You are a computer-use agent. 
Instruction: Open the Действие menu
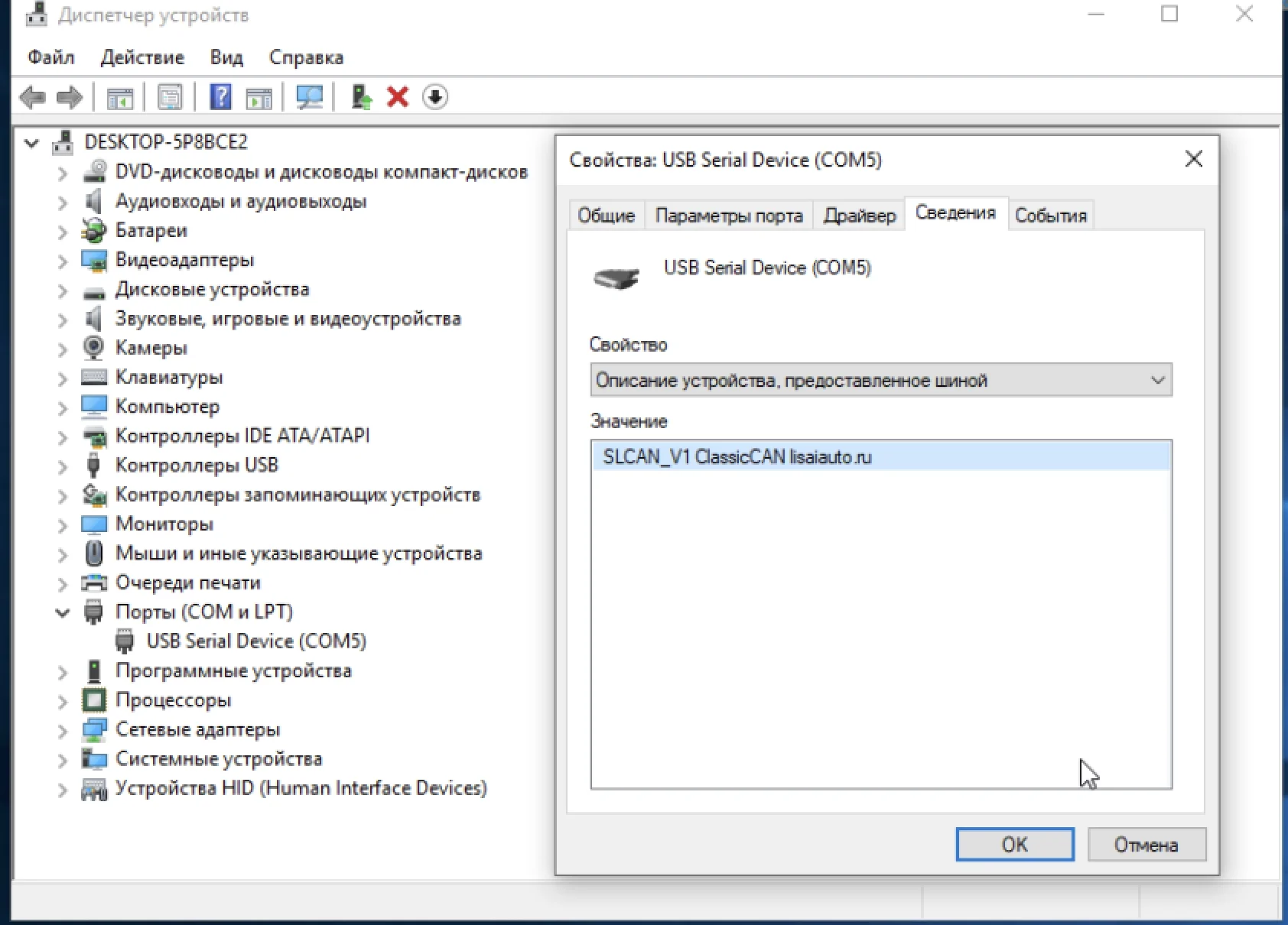pyautogui.click(x=142, y=57)
